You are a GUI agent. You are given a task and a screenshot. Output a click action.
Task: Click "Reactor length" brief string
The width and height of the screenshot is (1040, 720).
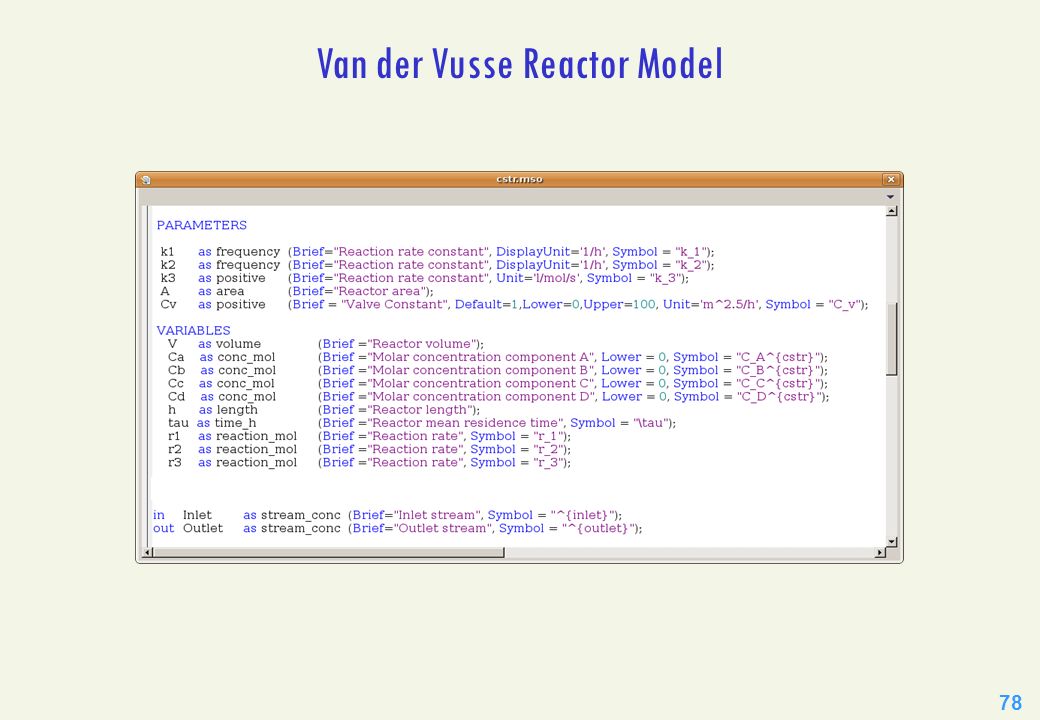[x=421, y=410]
